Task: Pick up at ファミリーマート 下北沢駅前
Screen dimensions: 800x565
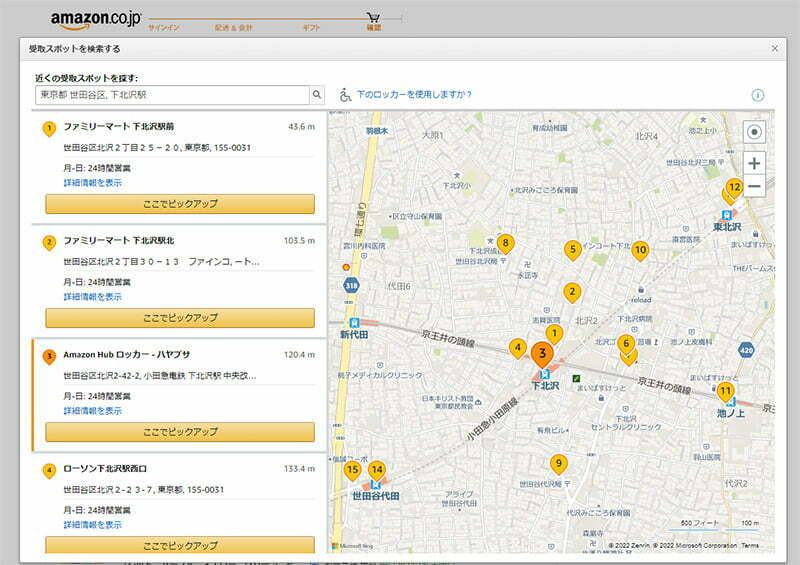Action: coord(180,204)
